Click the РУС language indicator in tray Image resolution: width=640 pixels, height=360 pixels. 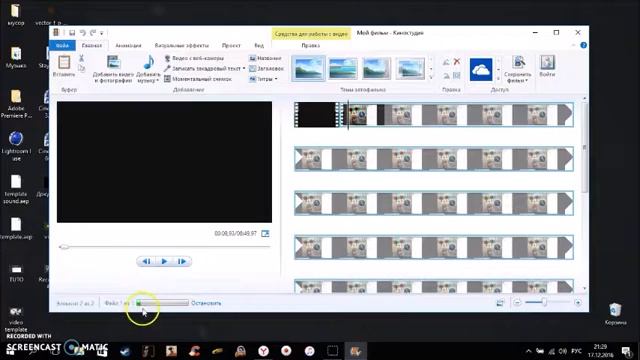pos(576,351)
